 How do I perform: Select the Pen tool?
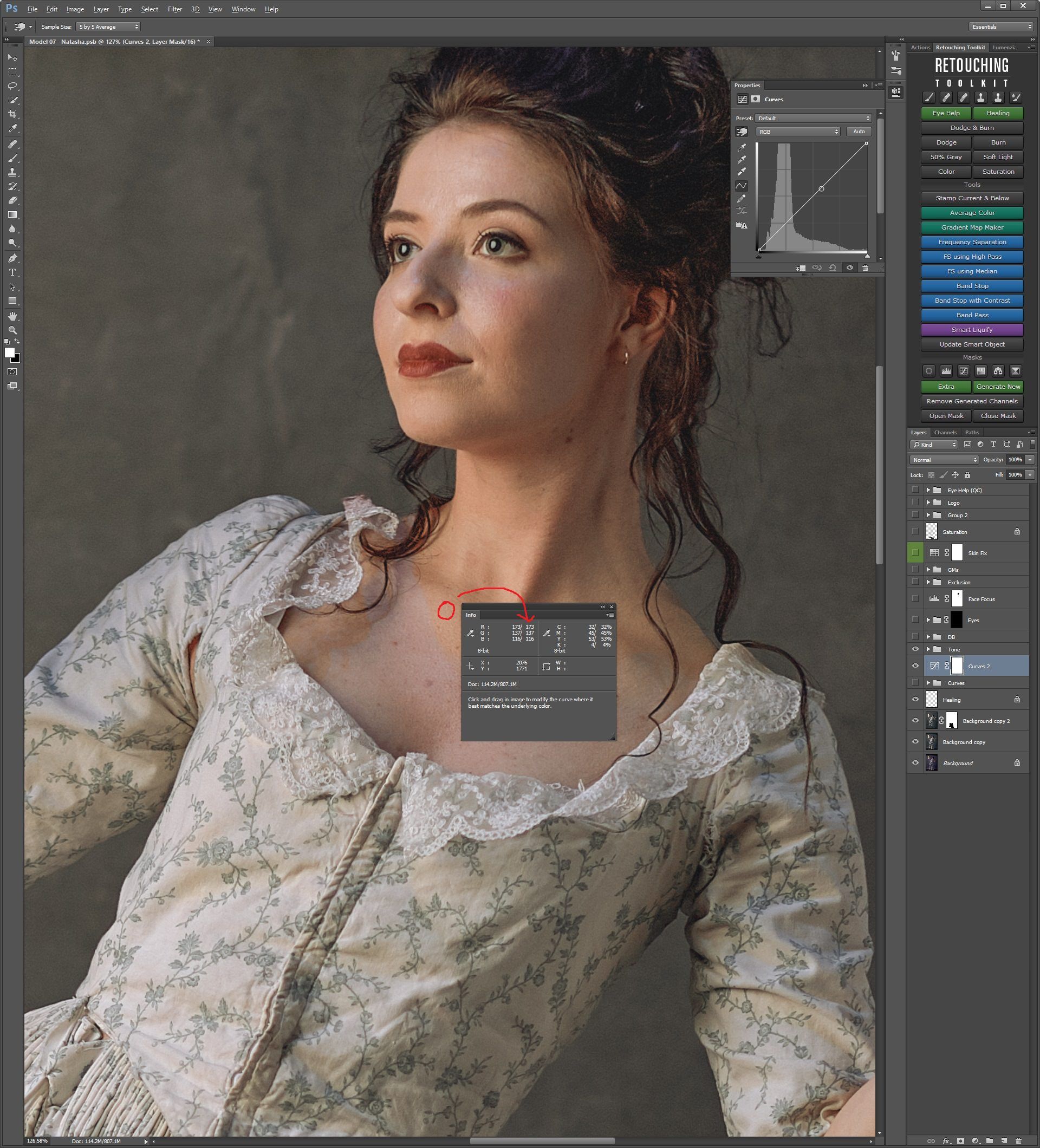(x=12, y=258)
